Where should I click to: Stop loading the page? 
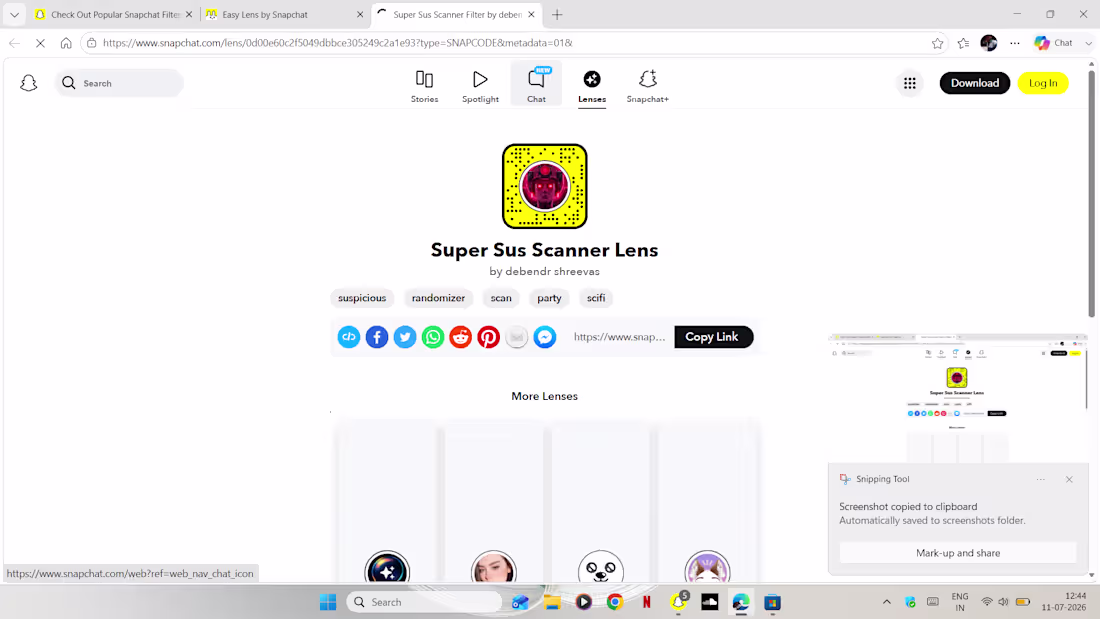tap(40, 43)
